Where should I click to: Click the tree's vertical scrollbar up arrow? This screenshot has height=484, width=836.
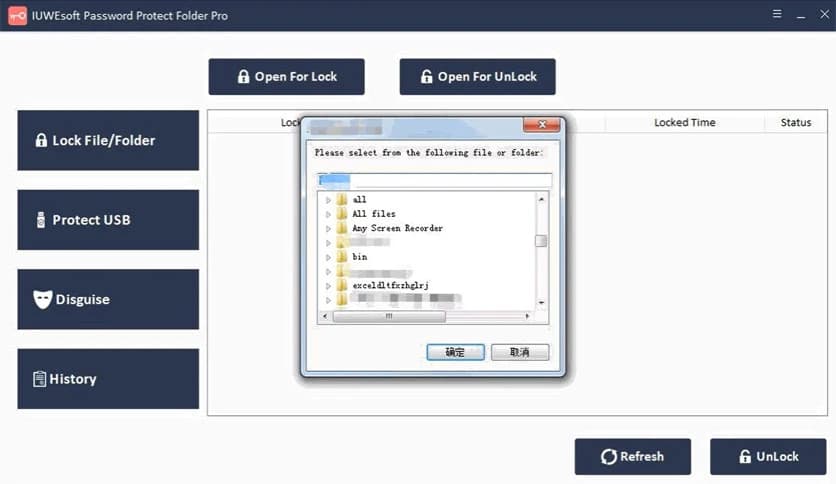pyautogui.click(x=541, y=199)
